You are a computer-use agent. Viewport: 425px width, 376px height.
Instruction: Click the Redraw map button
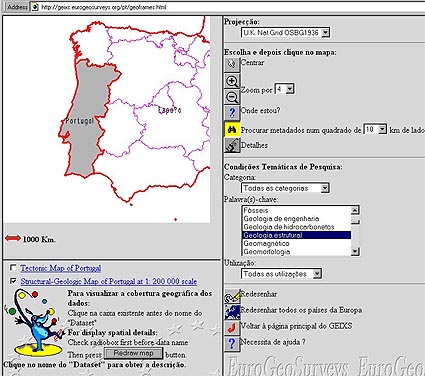(x=133, y=353)
